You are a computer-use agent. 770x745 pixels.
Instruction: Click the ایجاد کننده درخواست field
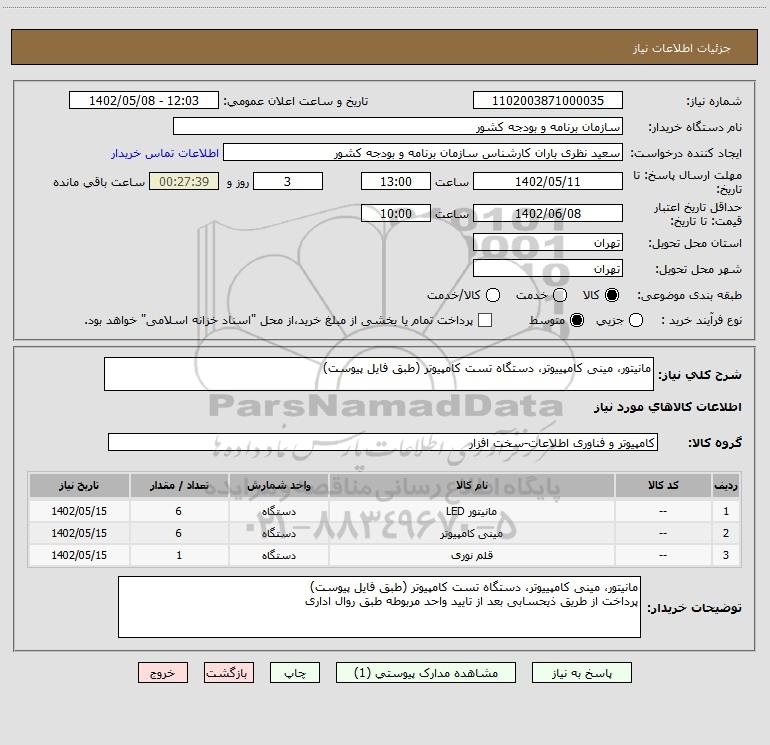[423, 153]
